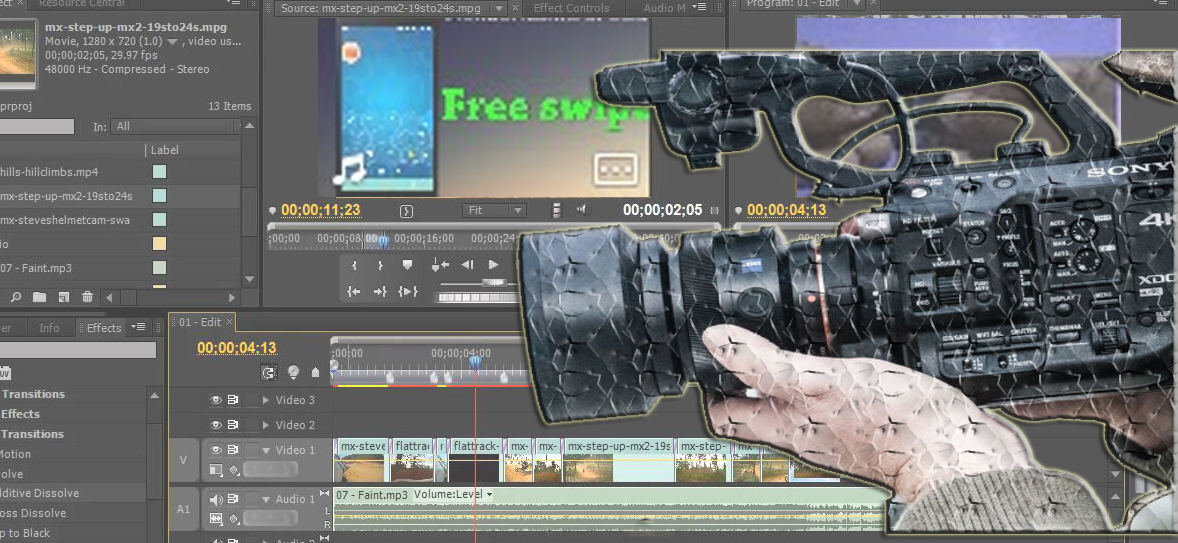This screenshot has height=543, width=1178.
Task: Switch to the Info tab
Action: pos(50,328)
